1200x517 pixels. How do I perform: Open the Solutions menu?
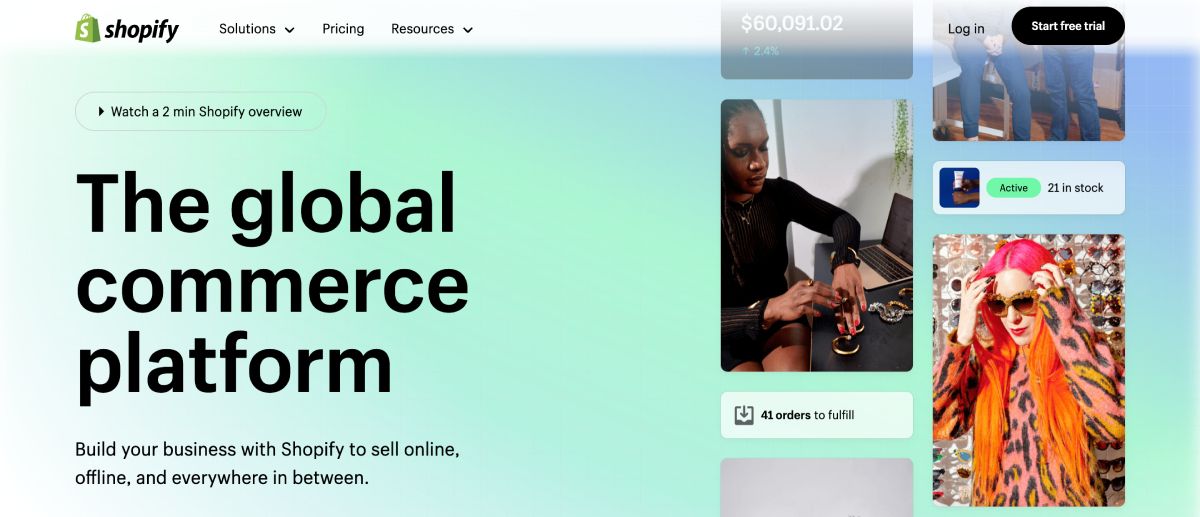point(257,29)
